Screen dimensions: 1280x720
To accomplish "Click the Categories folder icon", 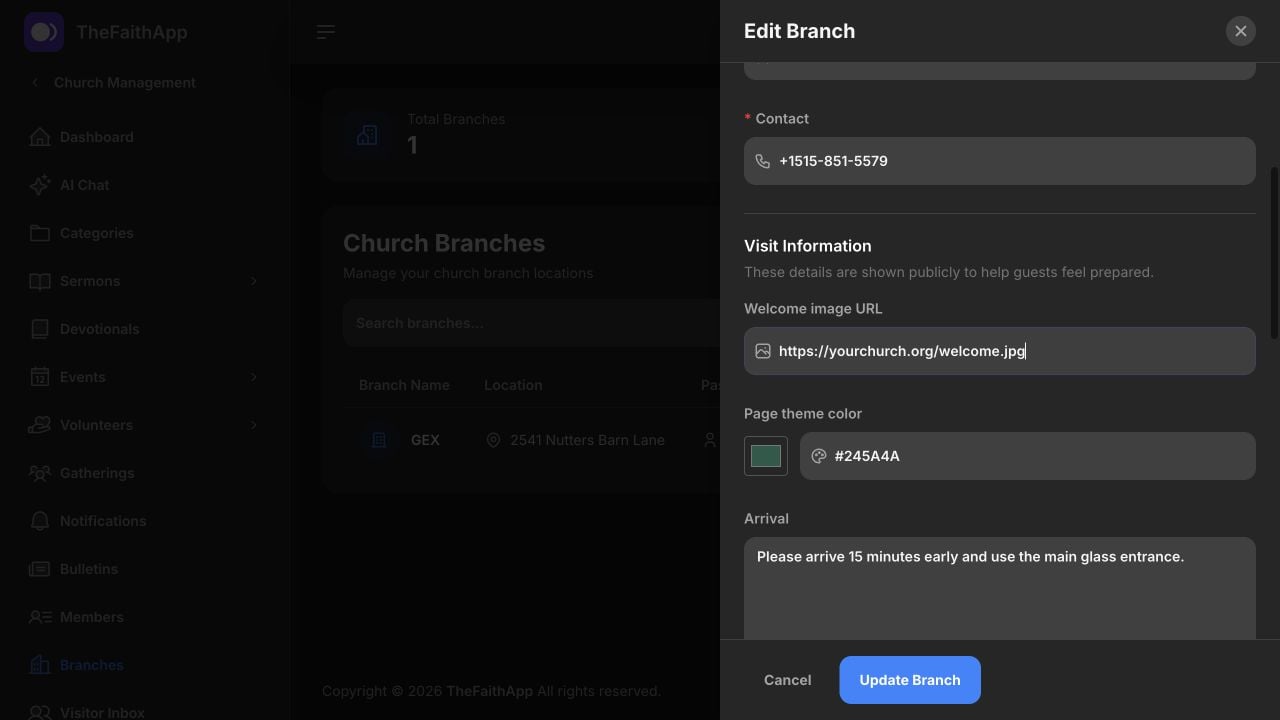I will tap(40, 233).
